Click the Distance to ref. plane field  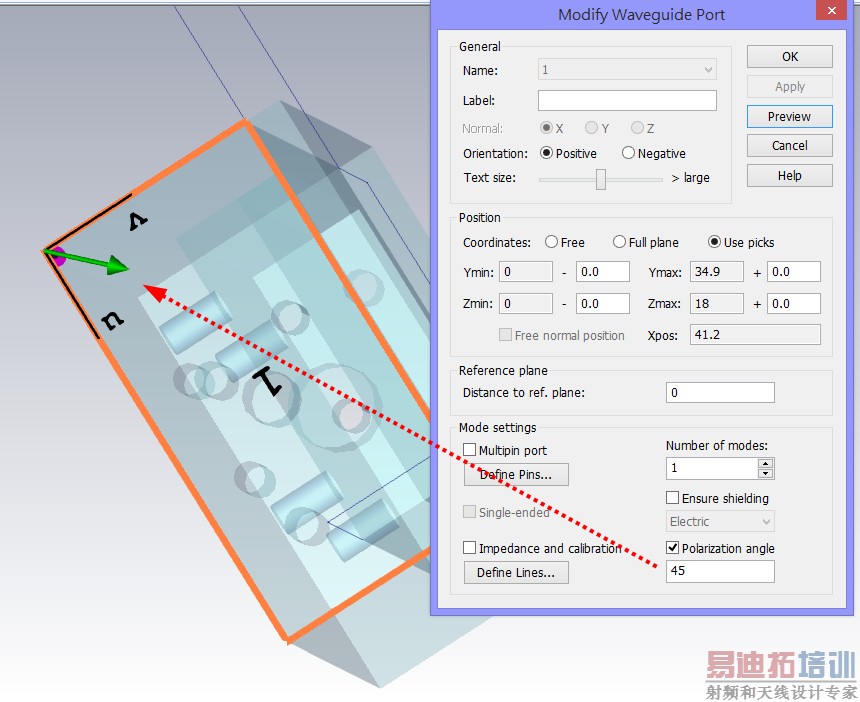coord(720,393)
